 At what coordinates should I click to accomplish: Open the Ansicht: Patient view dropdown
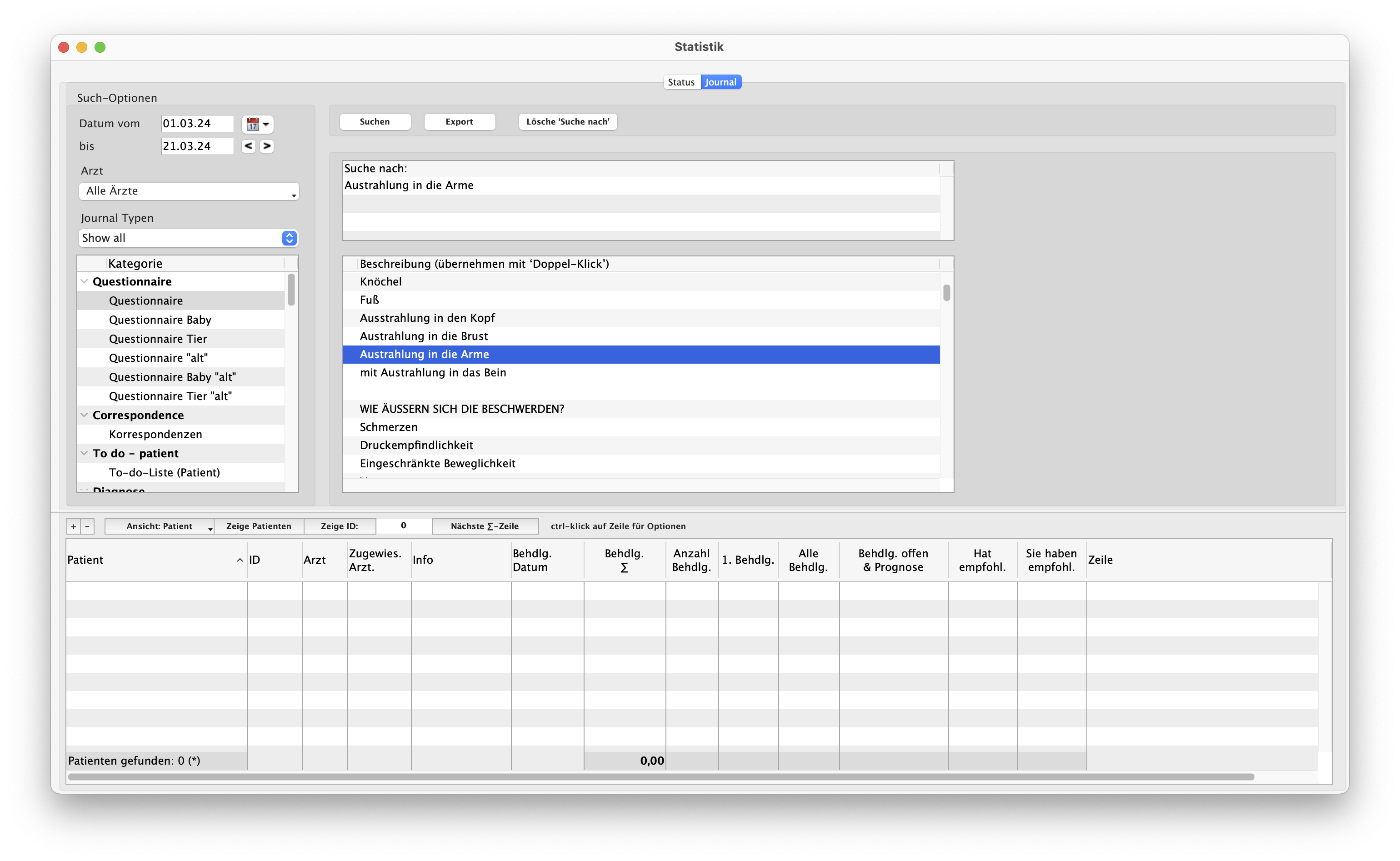coord(160,526)
